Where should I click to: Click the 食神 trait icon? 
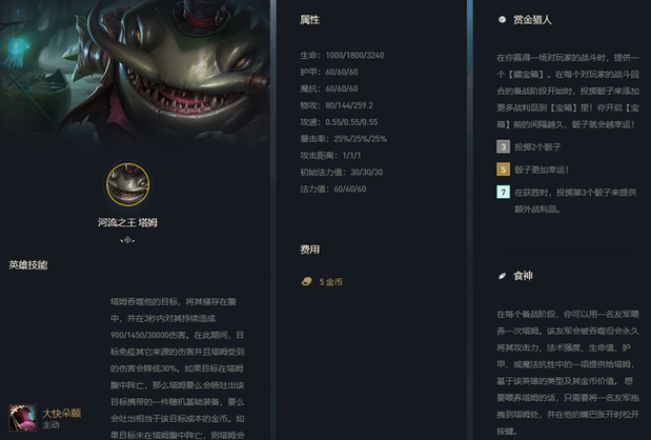coord(502,276)
